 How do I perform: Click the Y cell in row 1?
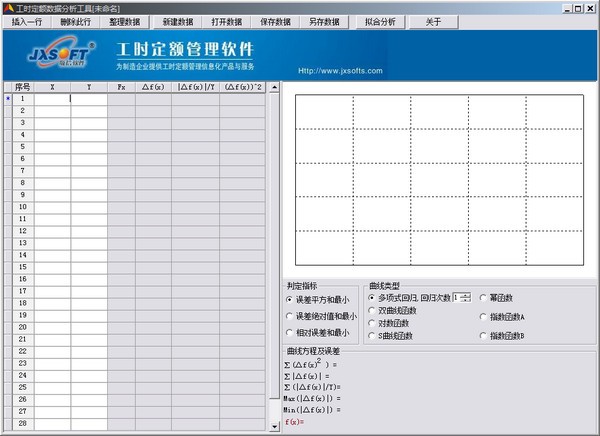click(89, 99)
